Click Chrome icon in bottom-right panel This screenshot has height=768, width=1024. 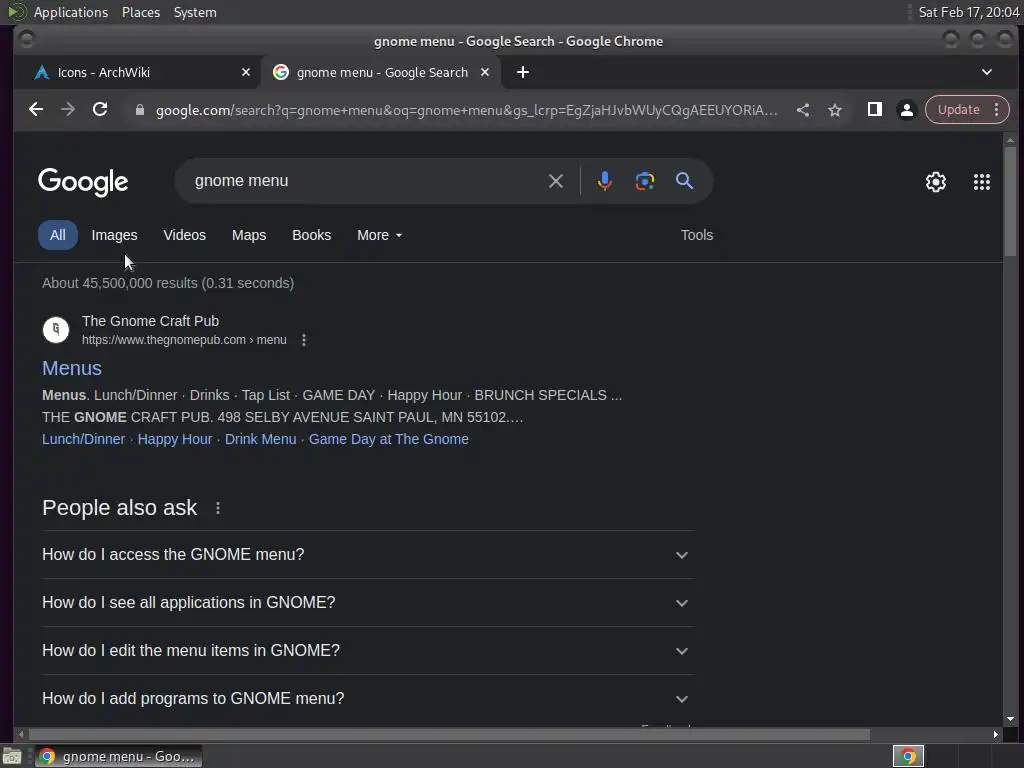[x=908, y=757]
